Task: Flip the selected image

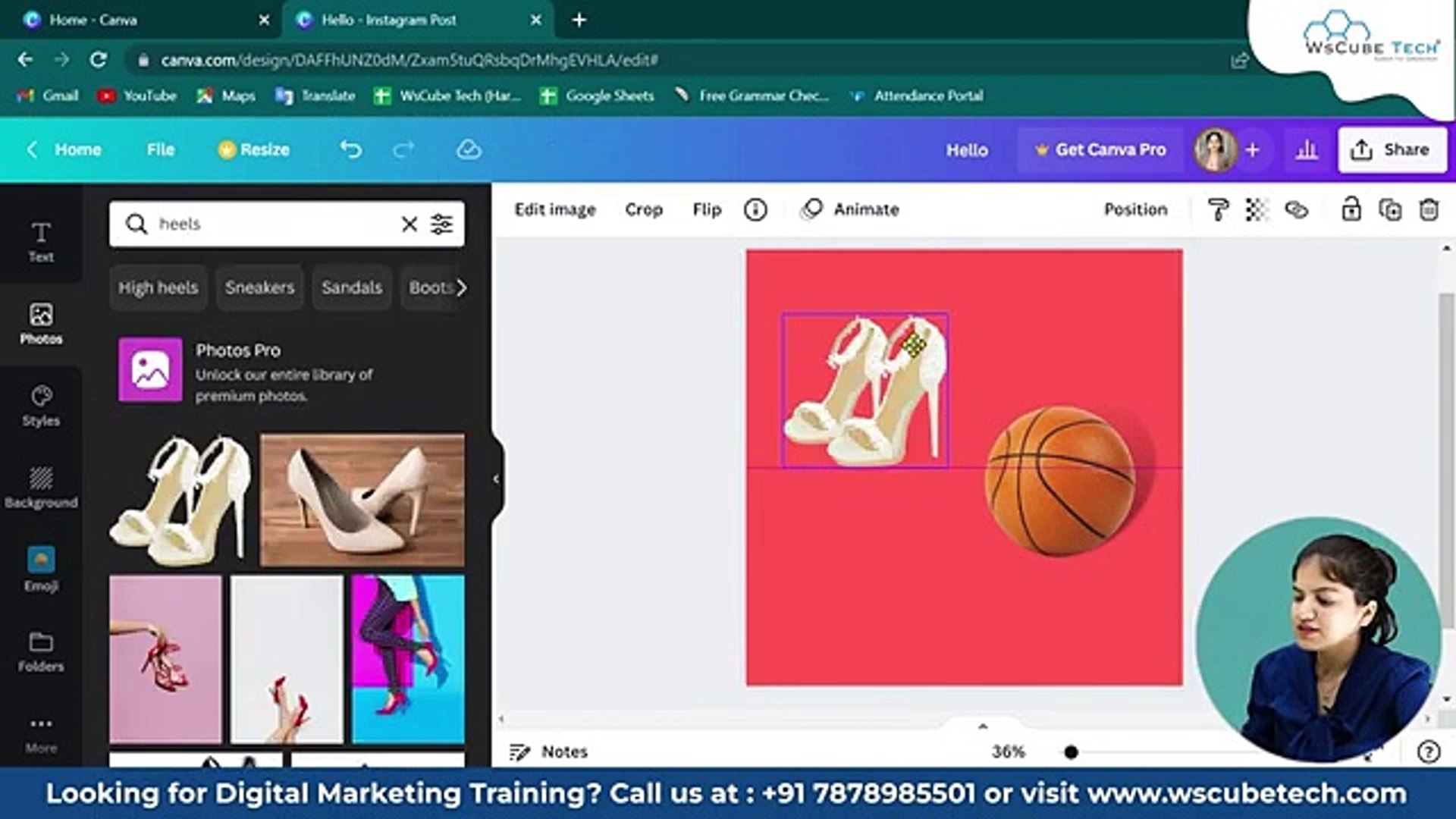Action: pos(706,209)
